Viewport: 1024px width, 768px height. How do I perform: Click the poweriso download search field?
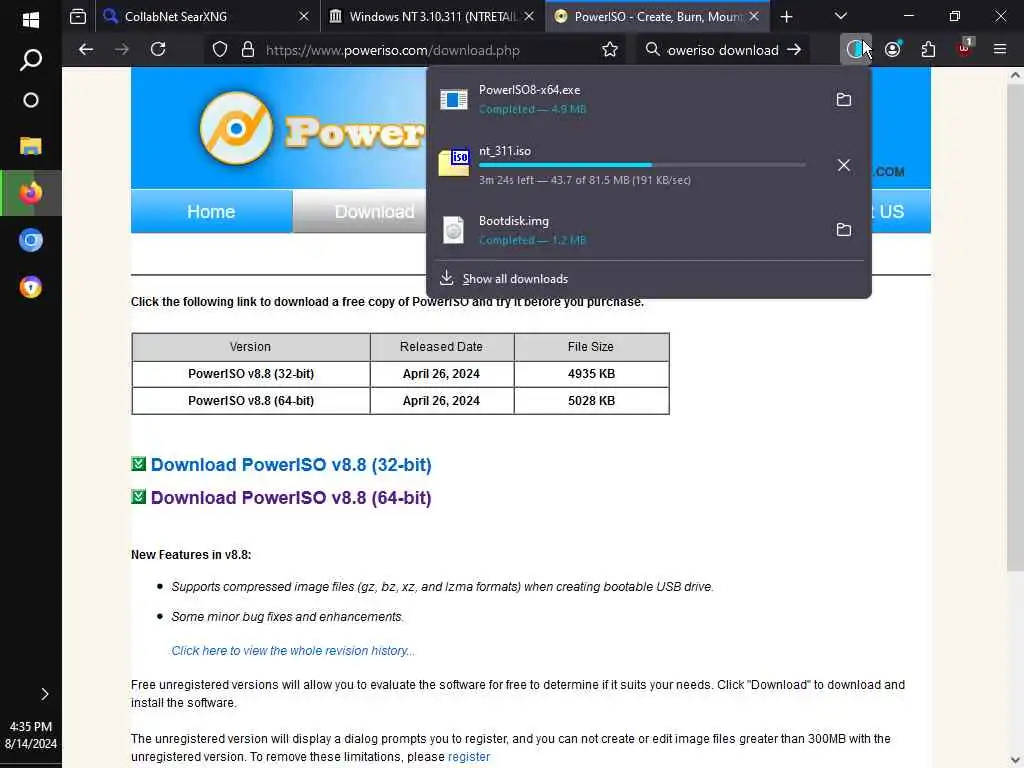pos(722,50)
